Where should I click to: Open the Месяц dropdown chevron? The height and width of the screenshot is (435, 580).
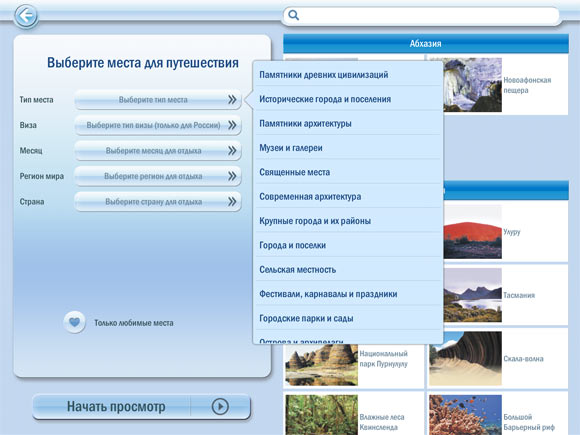pos(232,151)
